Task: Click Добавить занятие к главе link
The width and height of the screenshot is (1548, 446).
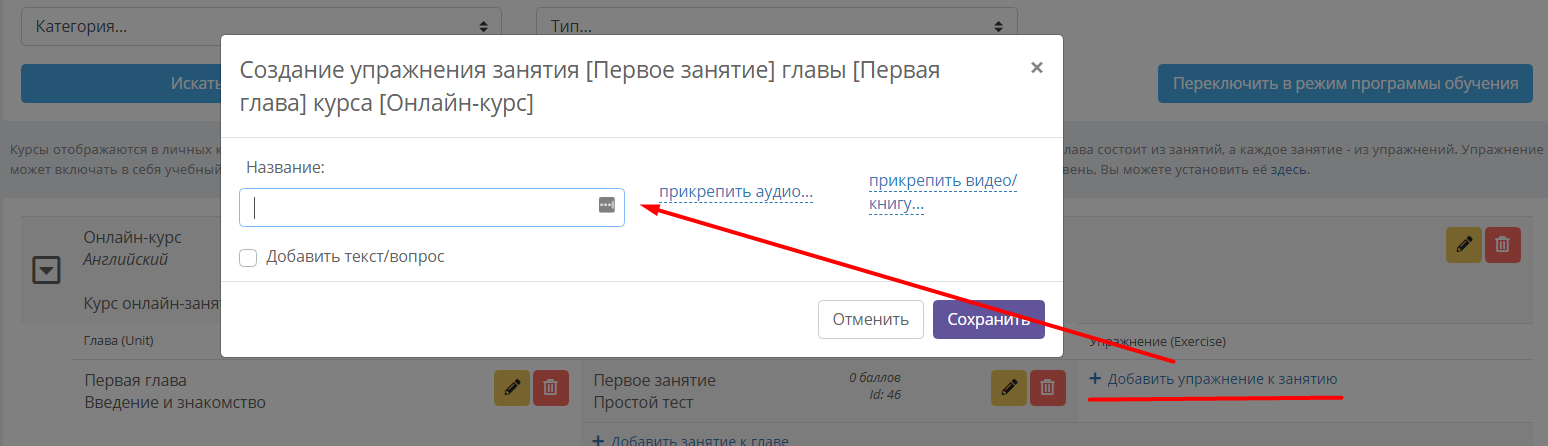Action: (691, 440)
